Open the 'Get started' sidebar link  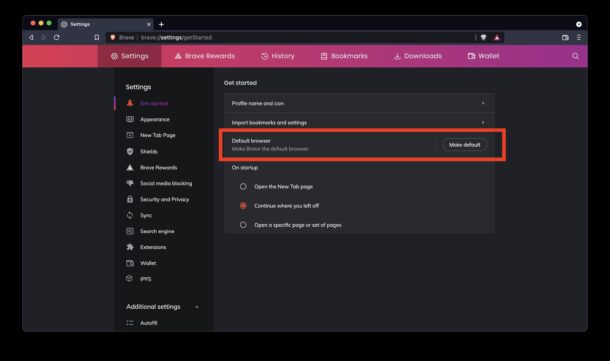(x=154, y=103)
